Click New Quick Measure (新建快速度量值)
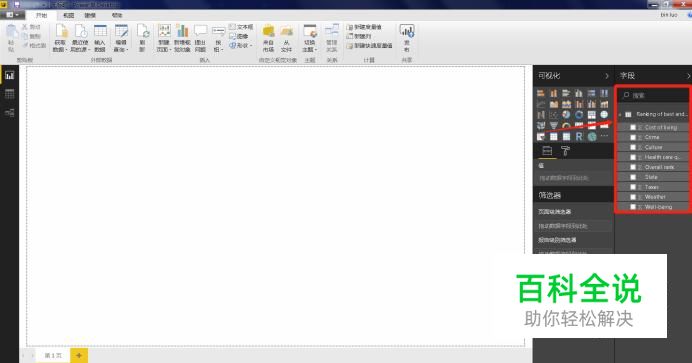 (x=369, y=45)
